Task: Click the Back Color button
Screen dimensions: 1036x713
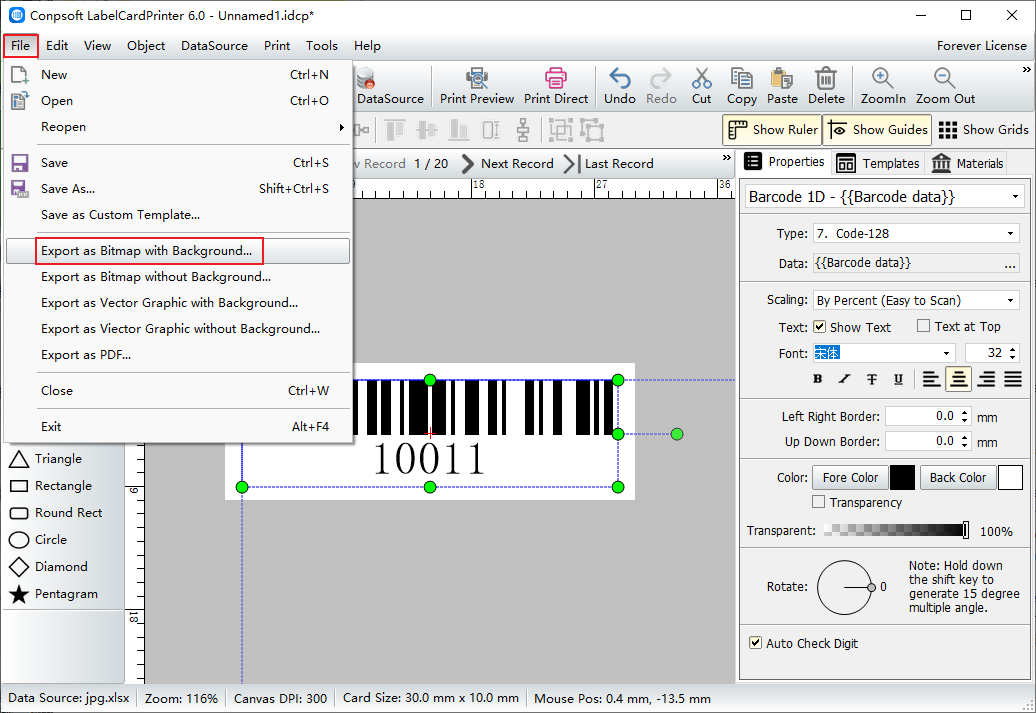Action: coord(957,477)
